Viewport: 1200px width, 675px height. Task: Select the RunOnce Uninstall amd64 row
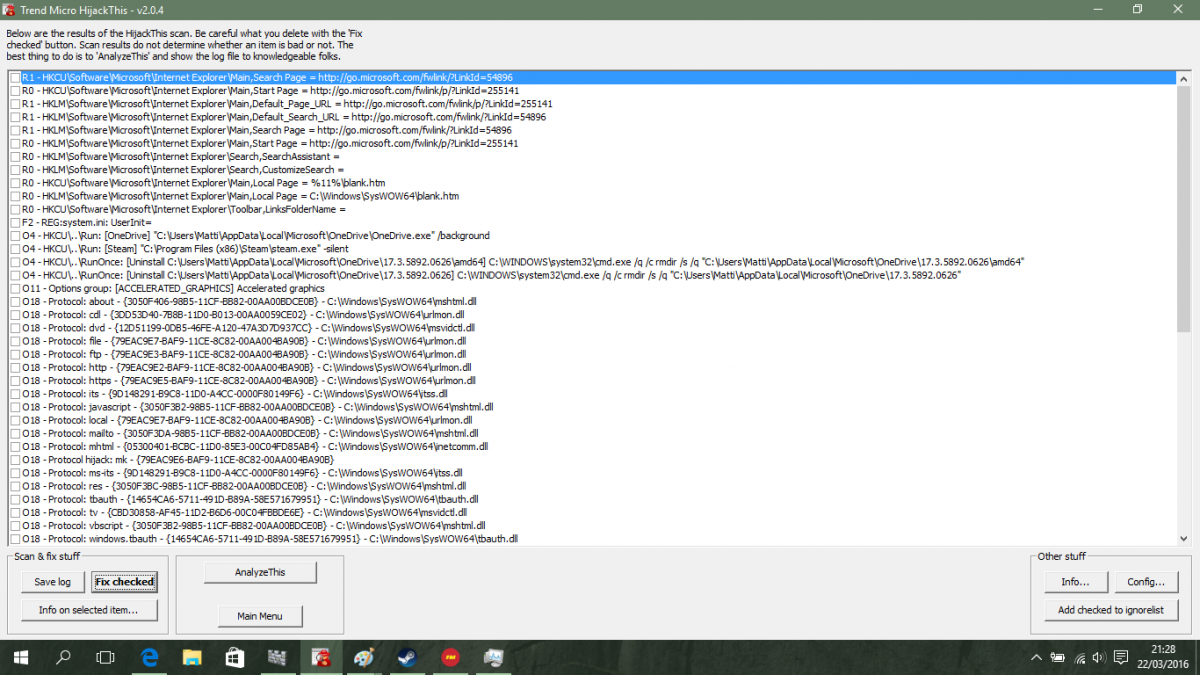click(591, 262)
